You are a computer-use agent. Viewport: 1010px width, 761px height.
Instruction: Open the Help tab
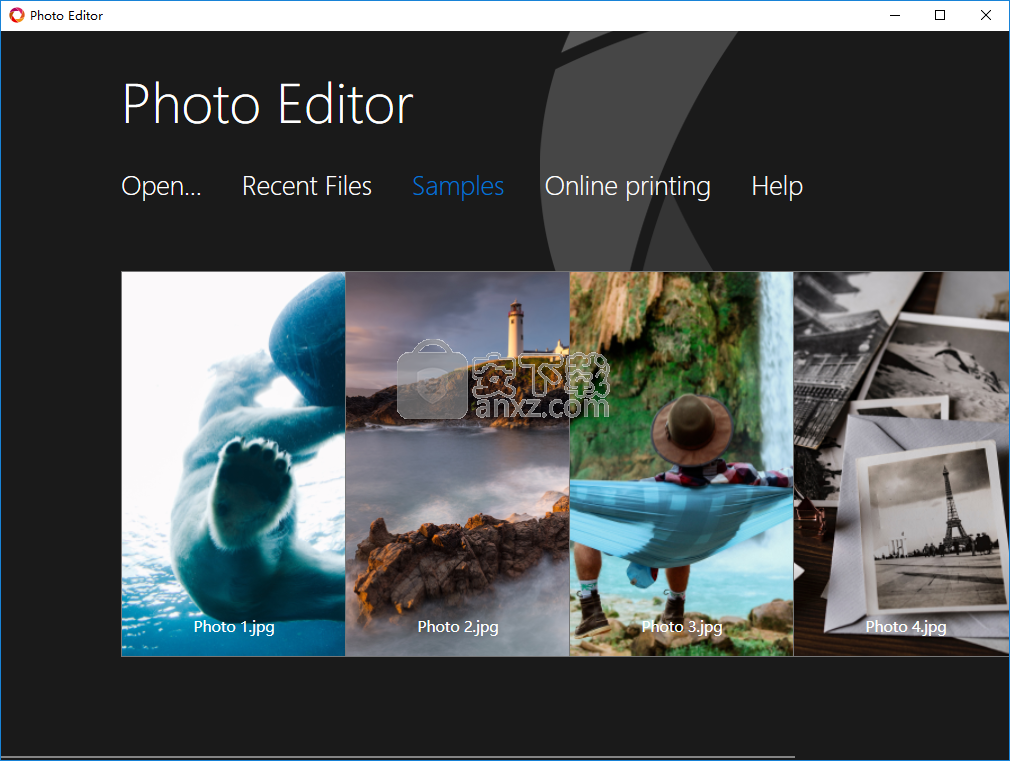click(x=777, y=186)
